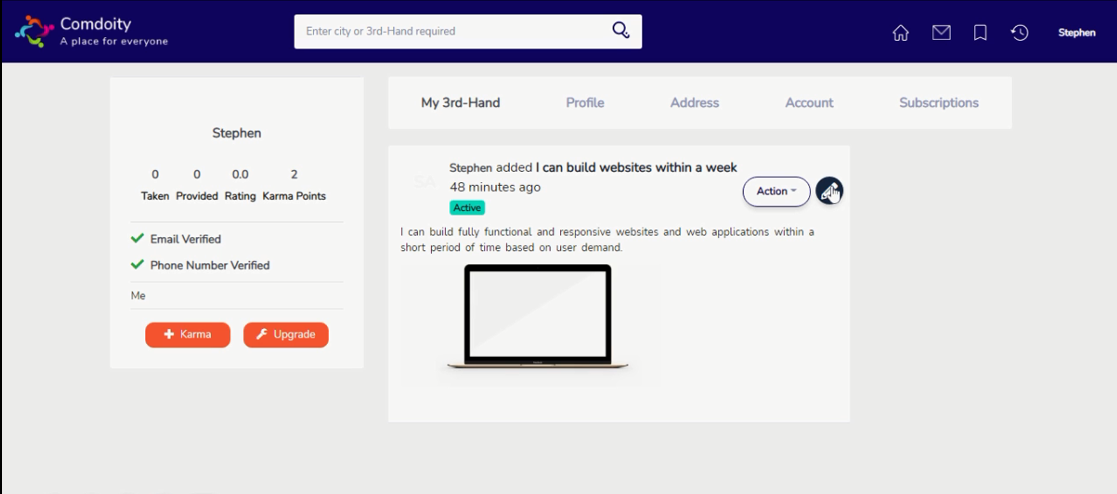Click the Karma Points count
This screenshot has width=1117, height=494.
click(x=294, y=175)
